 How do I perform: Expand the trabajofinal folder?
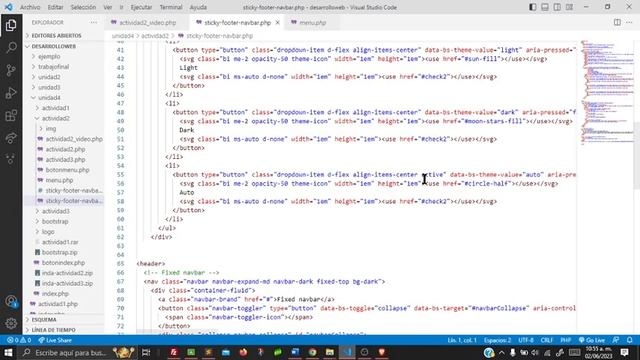(x=53, y=67)
